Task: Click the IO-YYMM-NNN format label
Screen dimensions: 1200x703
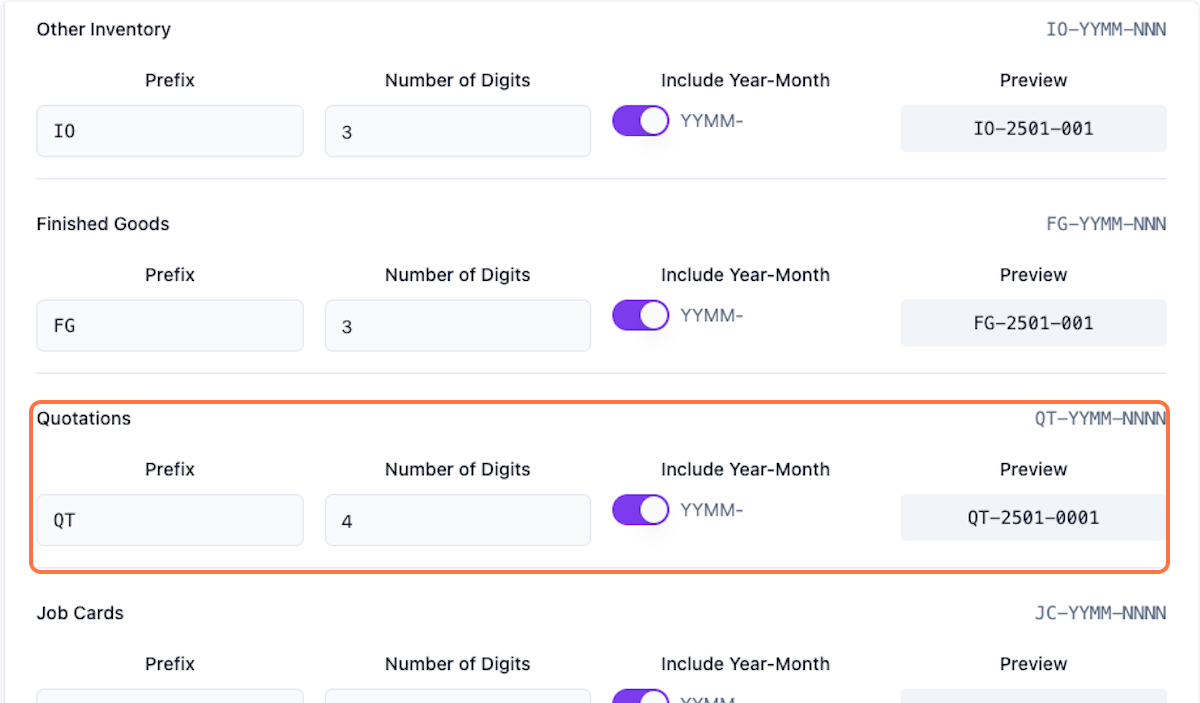Action: (x=1105, y=29)
